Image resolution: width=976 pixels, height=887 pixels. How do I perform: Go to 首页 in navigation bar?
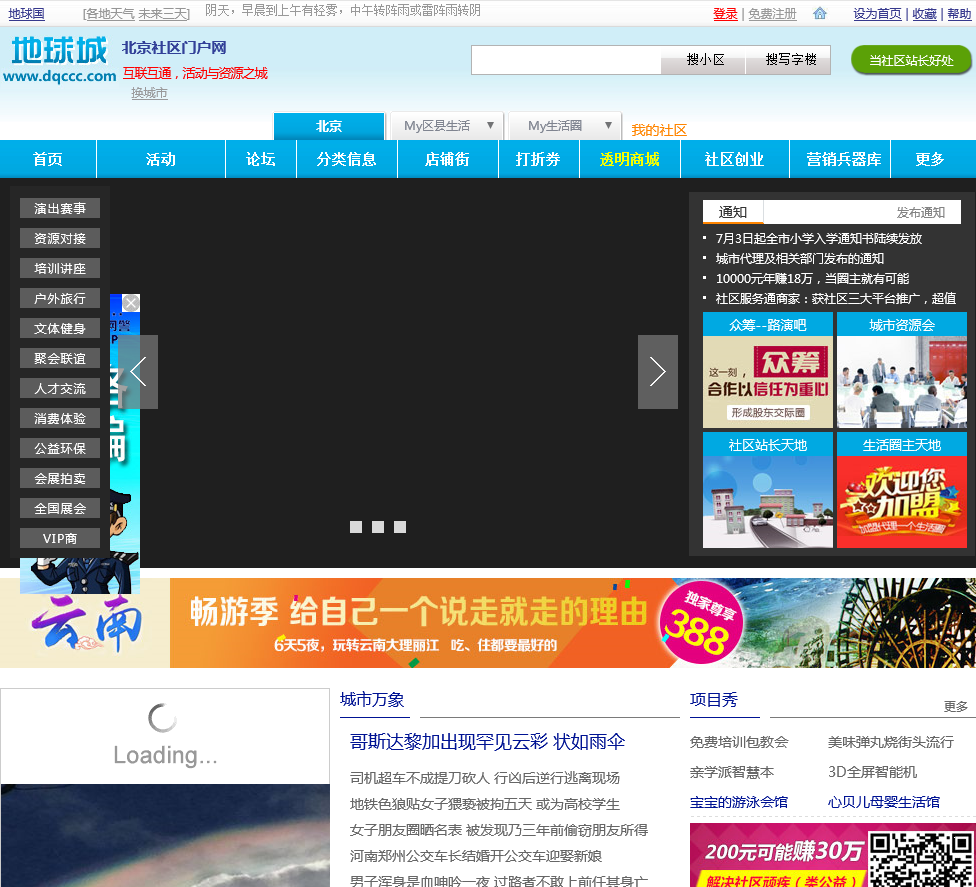coord(48,159)
